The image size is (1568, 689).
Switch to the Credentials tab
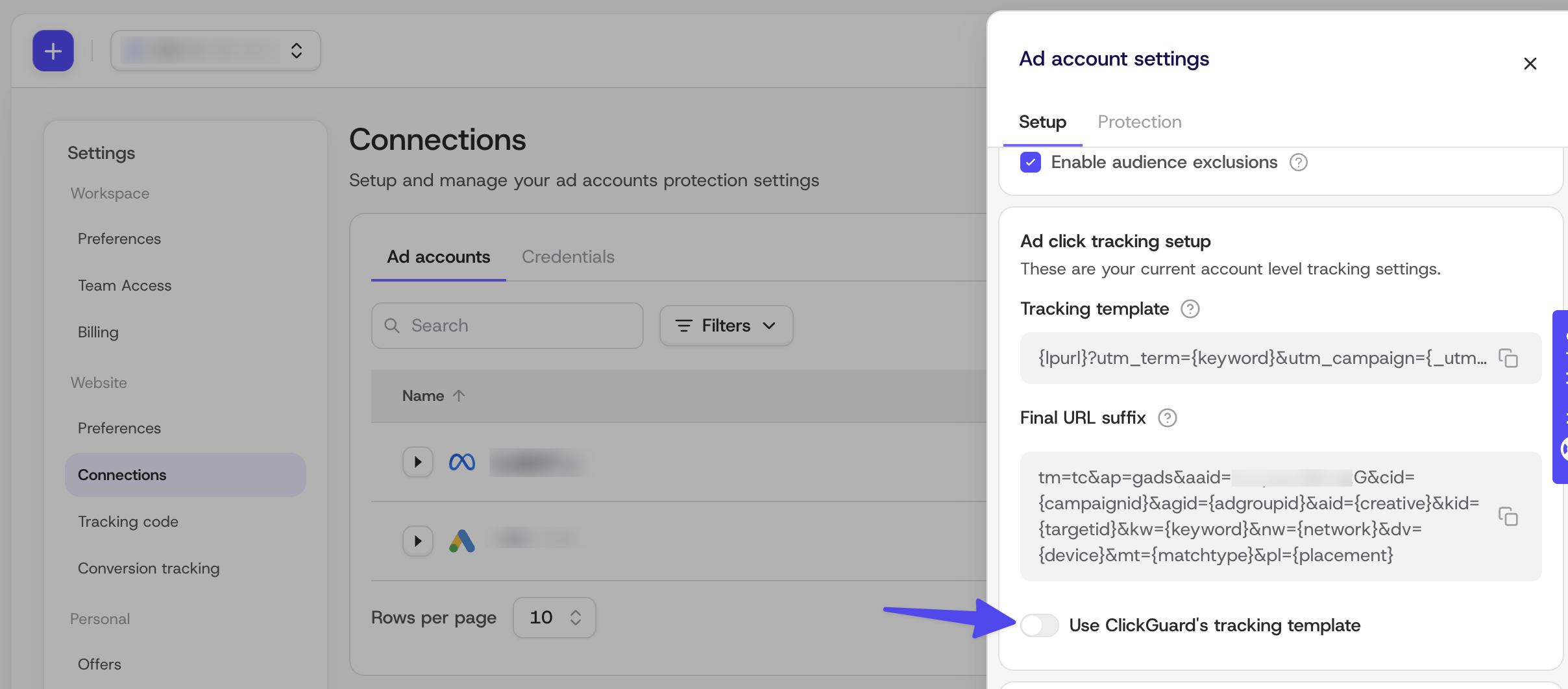[x=568, y=257]
